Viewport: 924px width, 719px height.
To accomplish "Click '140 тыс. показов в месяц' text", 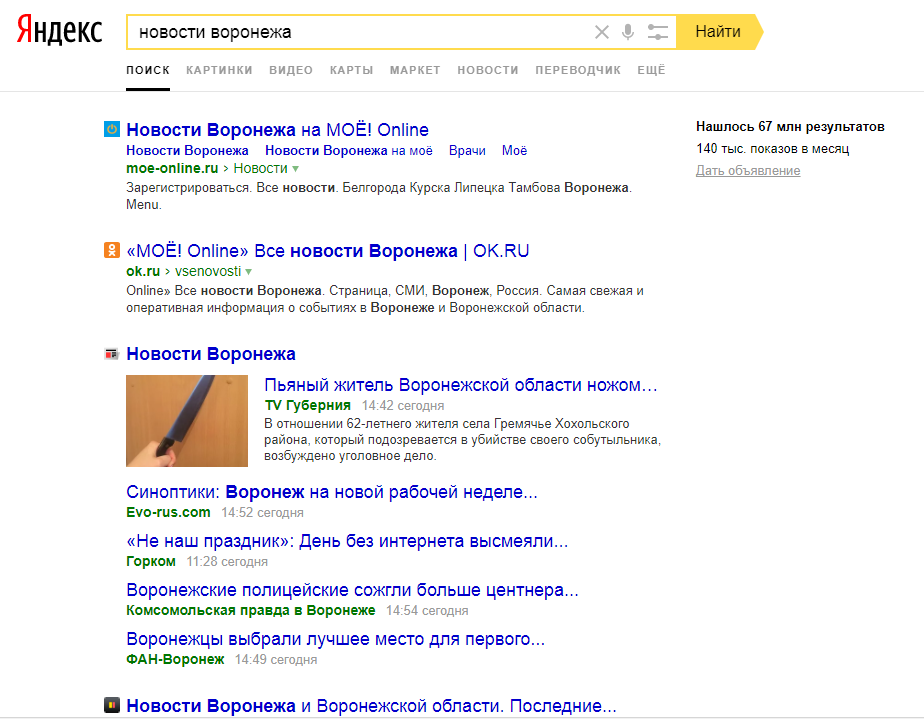I will 773,149.
